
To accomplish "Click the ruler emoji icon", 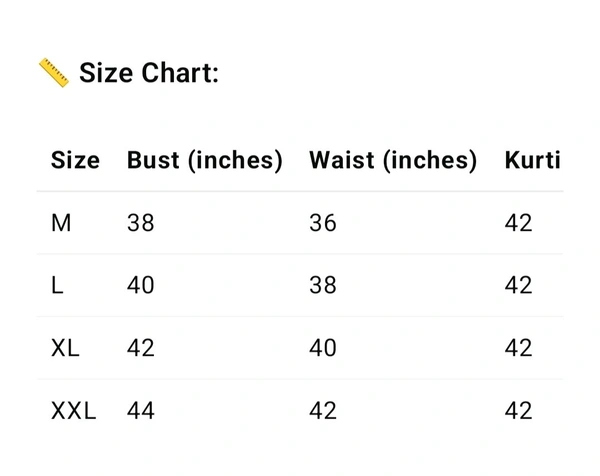I will (53, 72).
